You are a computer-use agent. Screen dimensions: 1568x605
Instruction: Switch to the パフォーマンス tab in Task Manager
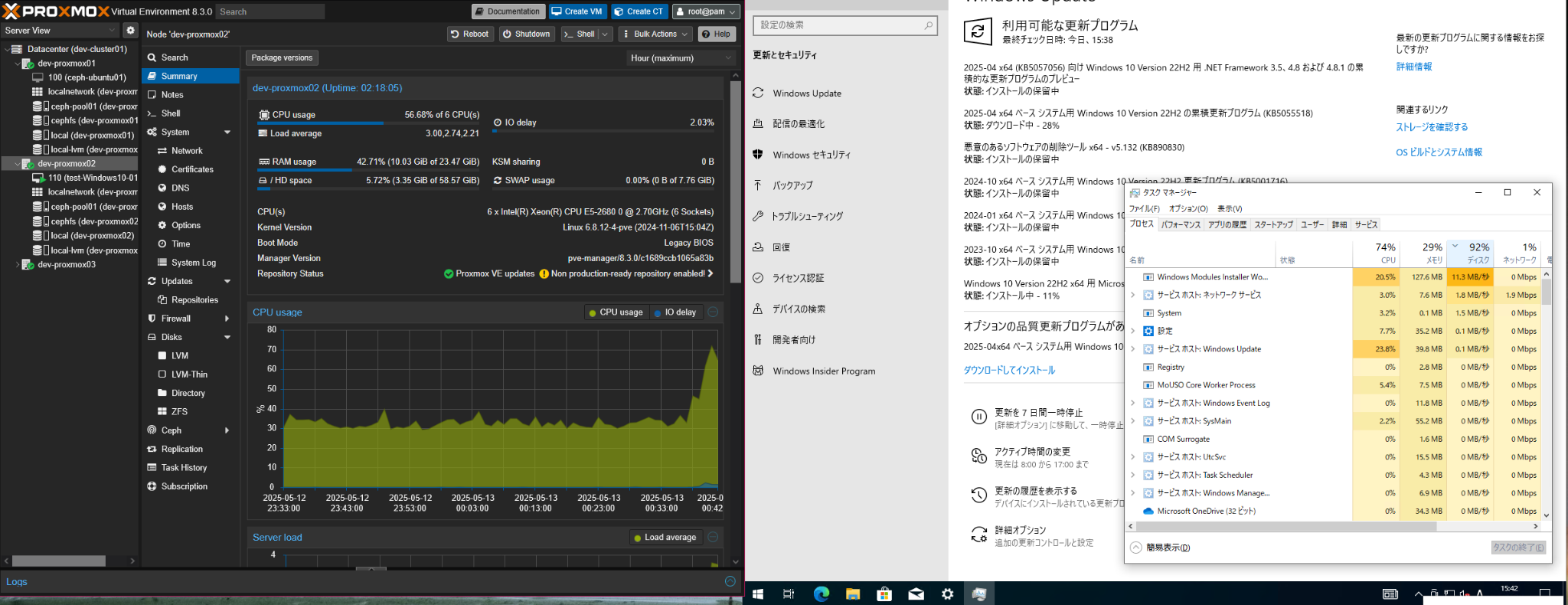pyautogui.click(x=1181, y=224)
